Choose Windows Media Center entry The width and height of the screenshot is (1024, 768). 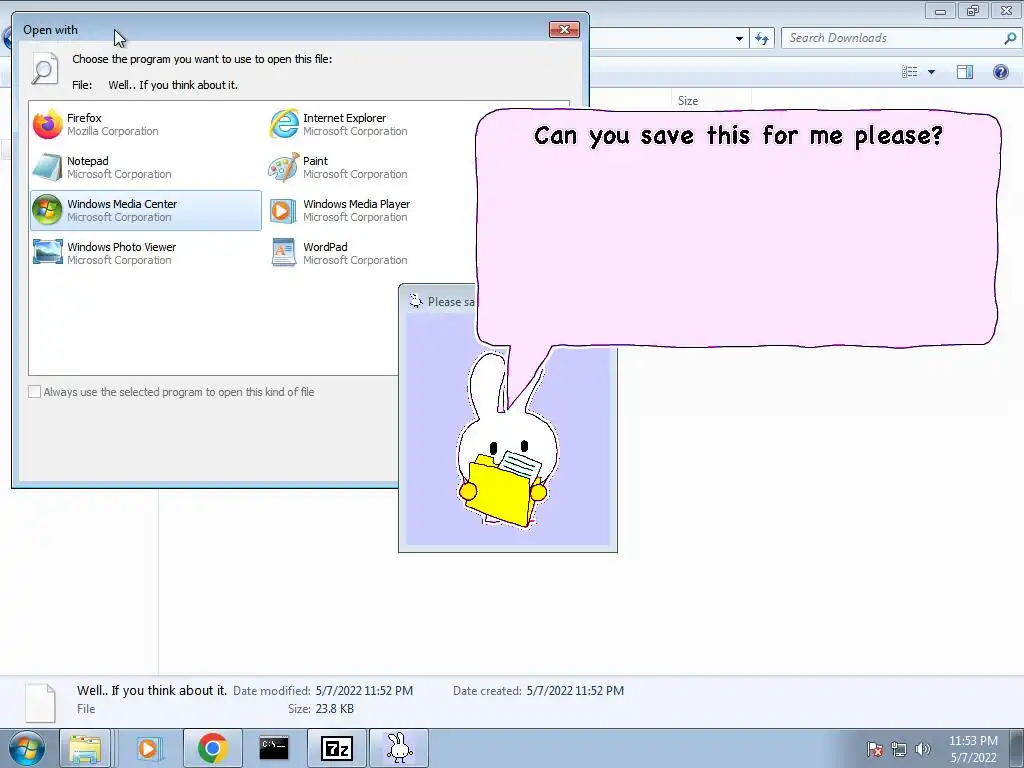click(145, 210)
